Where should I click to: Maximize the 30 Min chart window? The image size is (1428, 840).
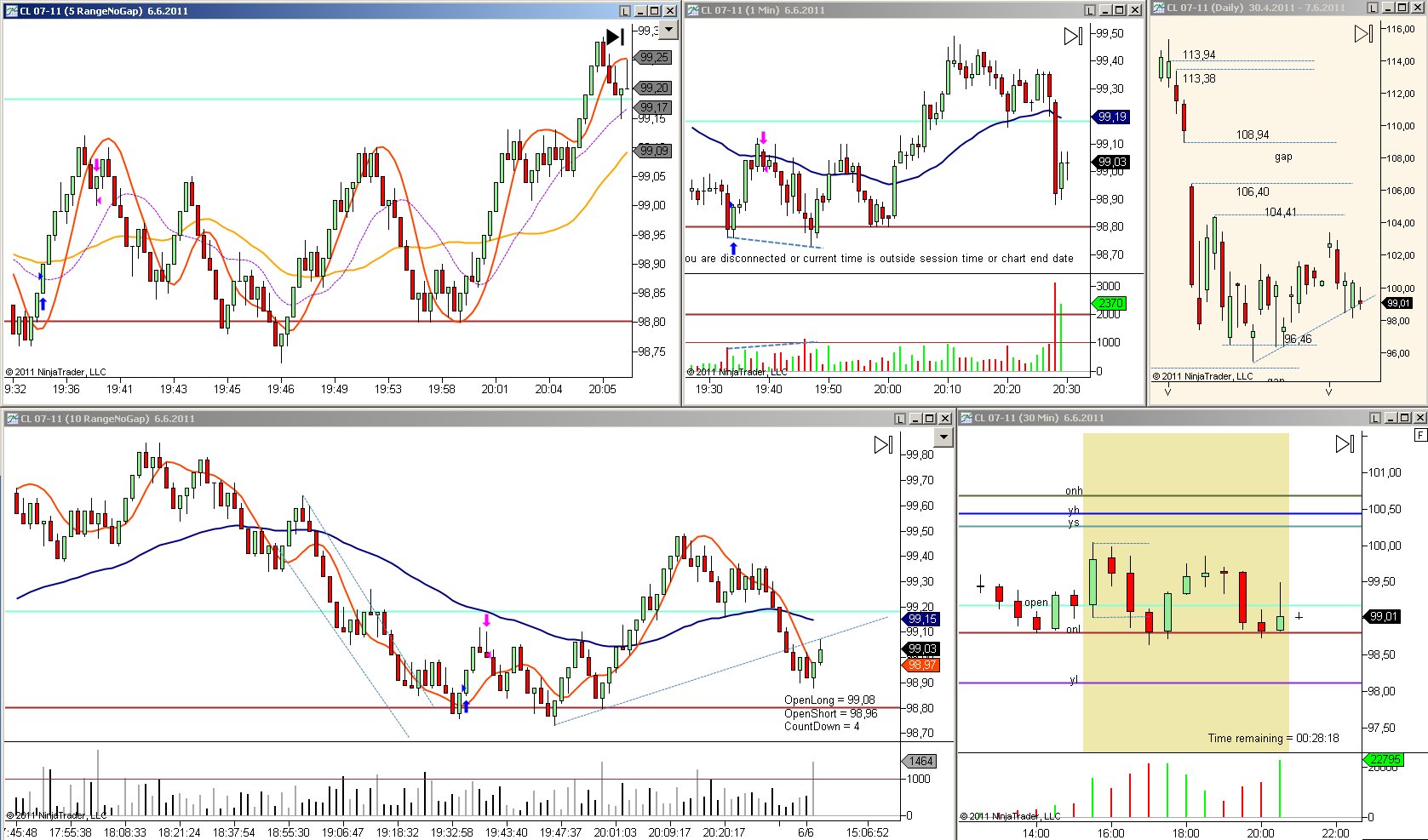tap(1404, 418)
